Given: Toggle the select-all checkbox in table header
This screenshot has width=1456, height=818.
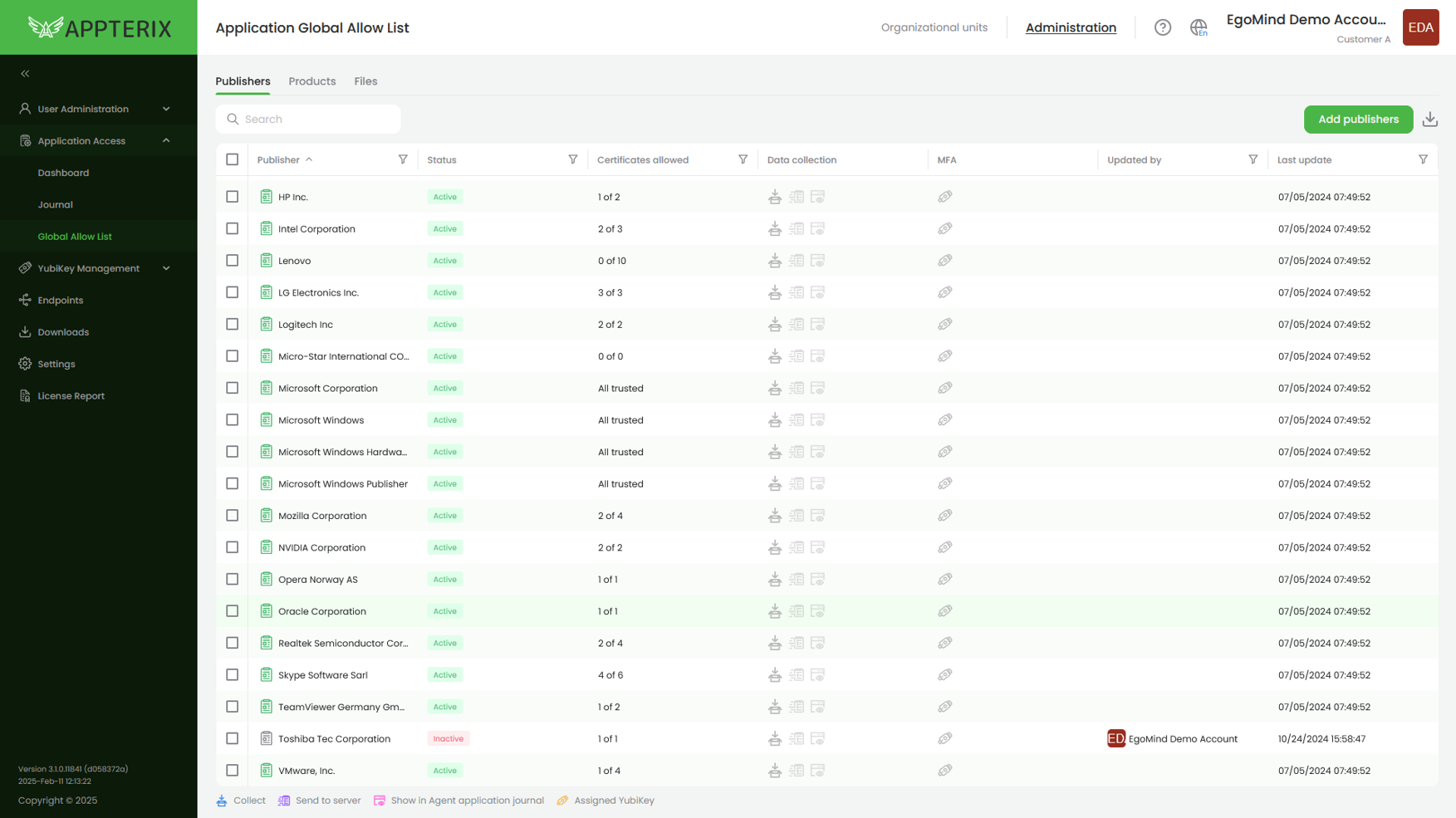Looking at the screenshot, I should (x=233, y=159).
